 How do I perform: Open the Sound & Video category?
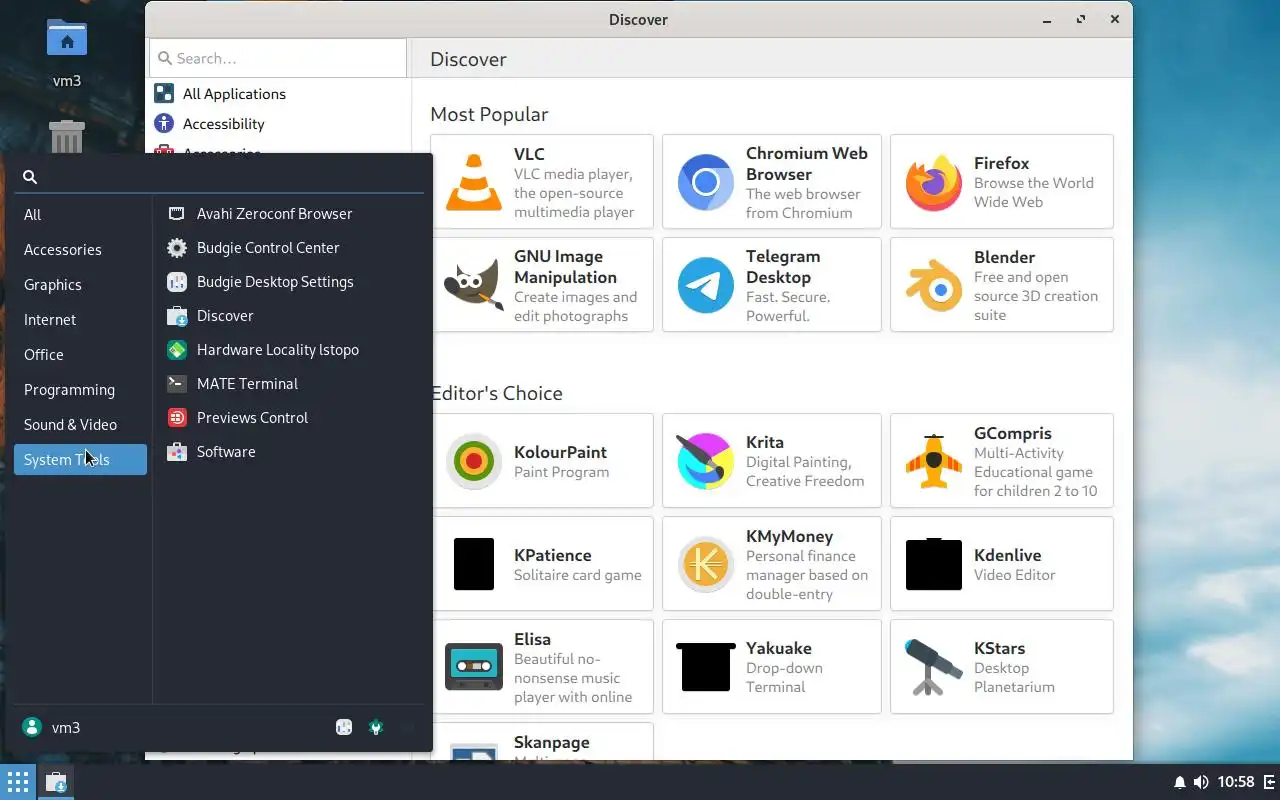click(x=80, y=424)
